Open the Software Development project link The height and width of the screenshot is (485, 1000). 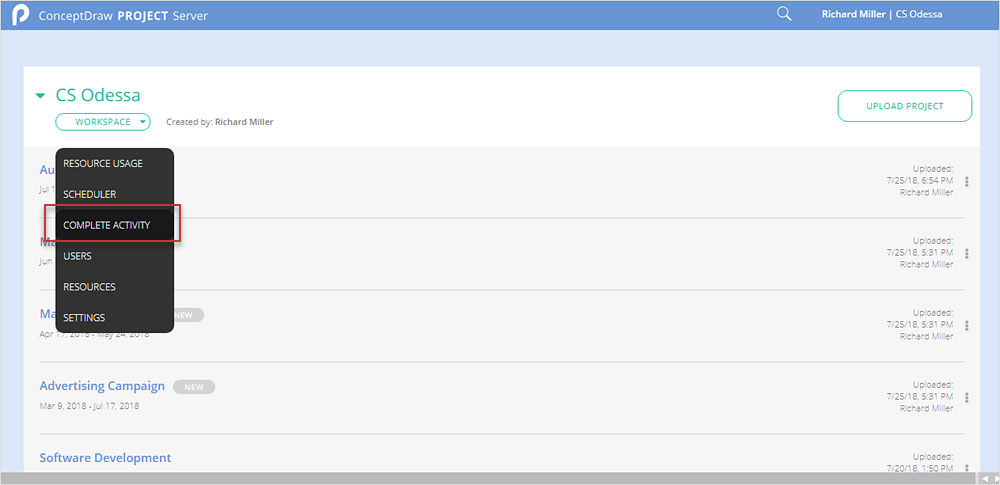[x=105, y=458]
